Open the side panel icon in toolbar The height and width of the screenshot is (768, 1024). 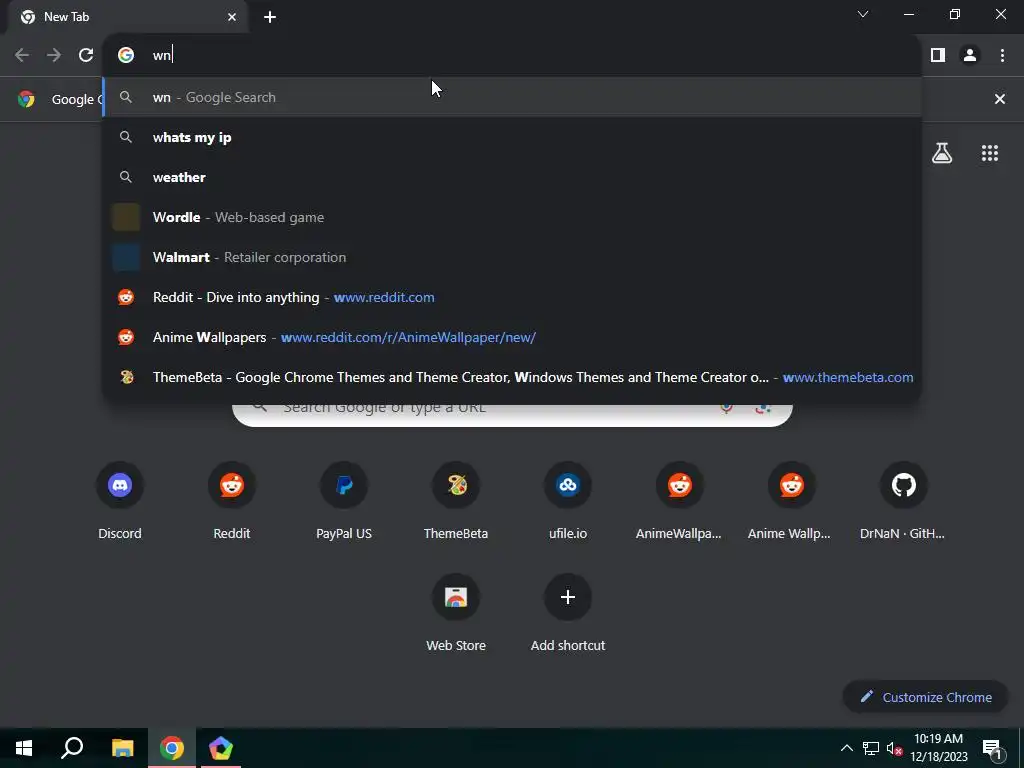pos(938,56)
